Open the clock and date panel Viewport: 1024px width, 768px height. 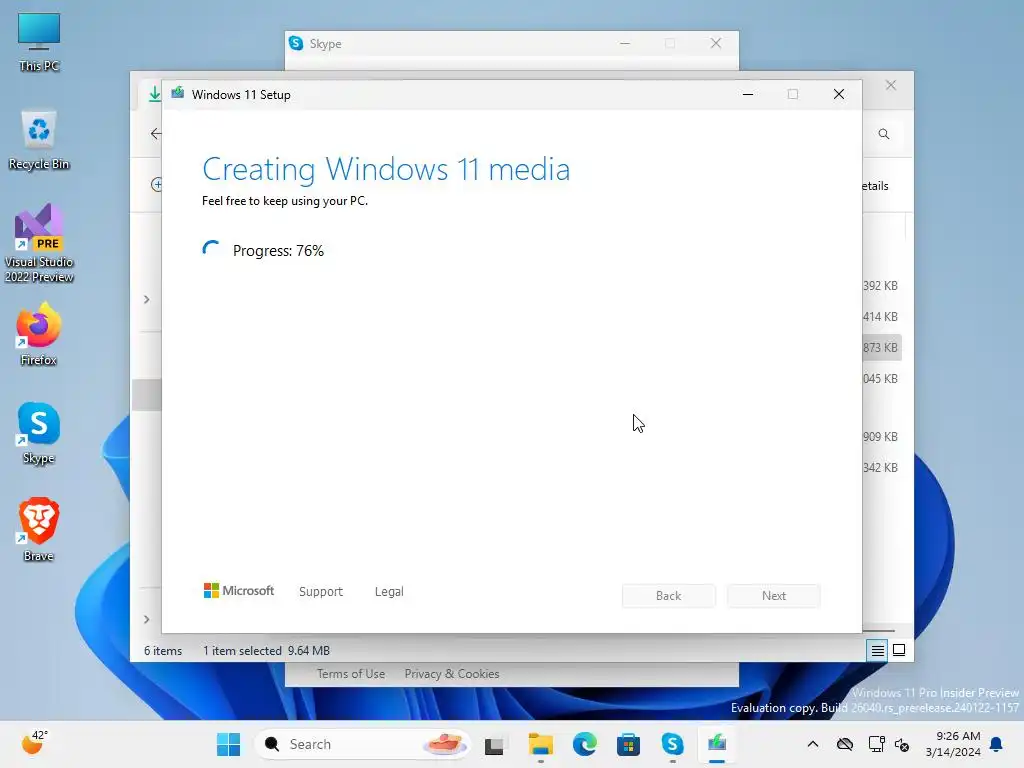(953, 744)
